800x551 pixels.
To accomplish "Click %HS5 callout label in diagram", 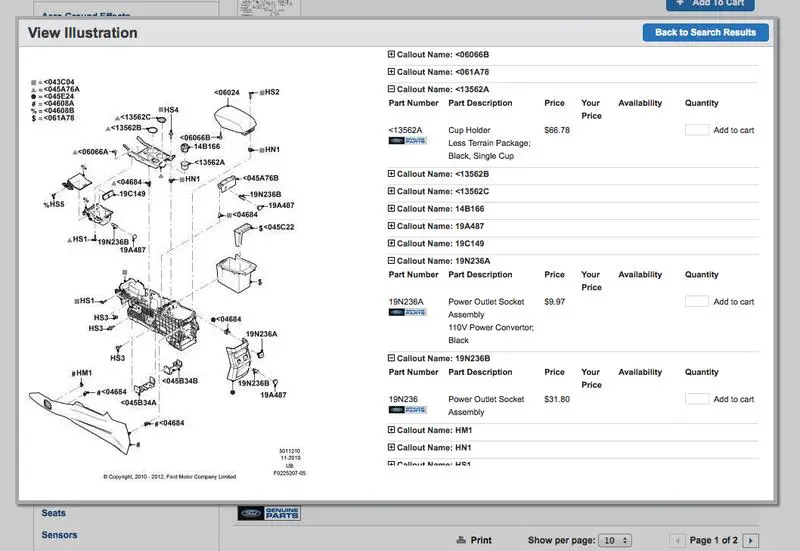I will tap(54, 204).
